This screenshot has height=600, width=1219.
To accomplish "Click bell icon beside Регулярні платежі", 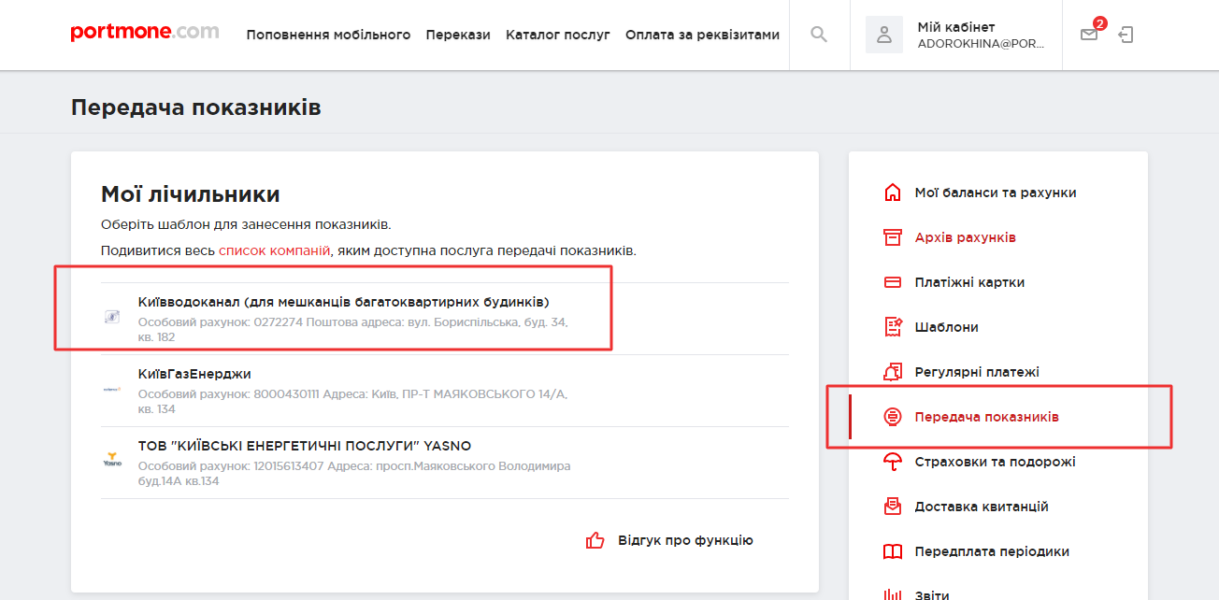I will pos(893,372).
